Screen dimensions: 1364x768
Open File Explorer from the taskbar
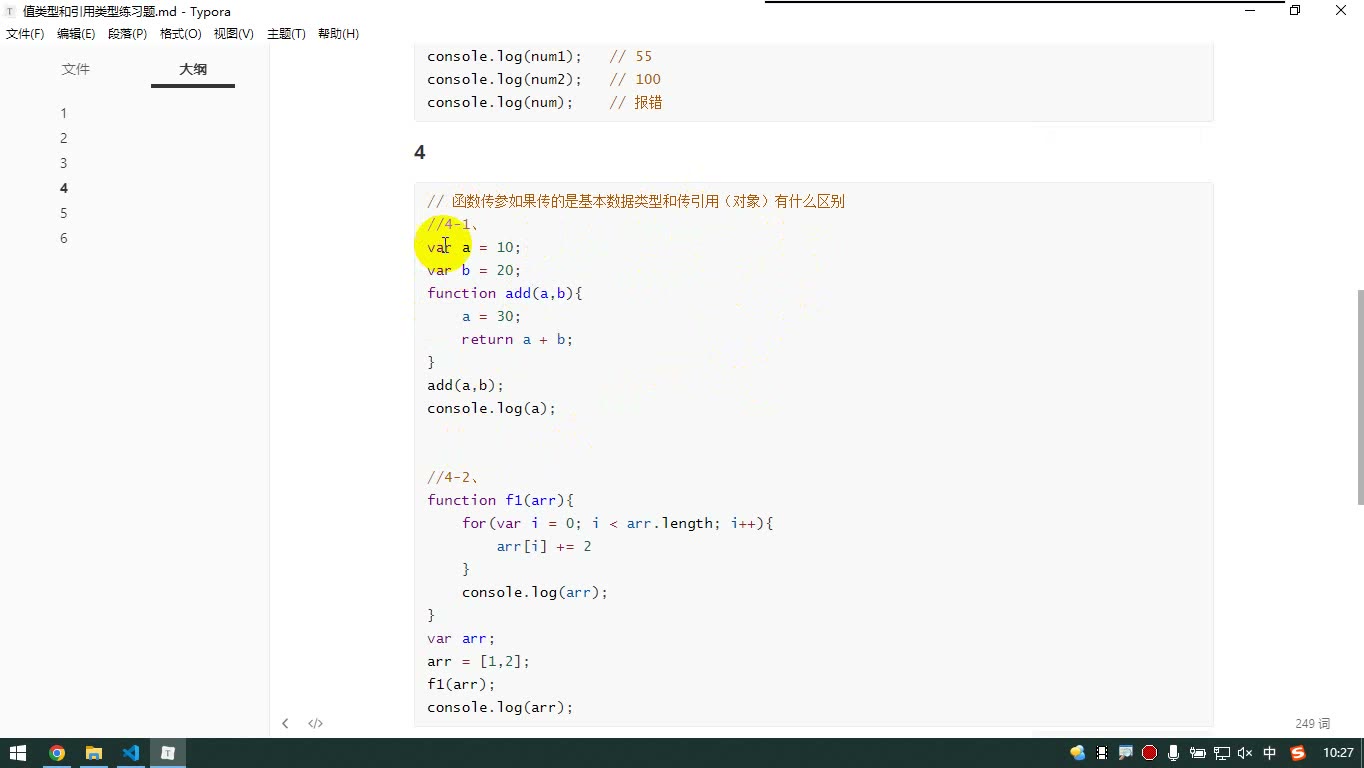94,753
